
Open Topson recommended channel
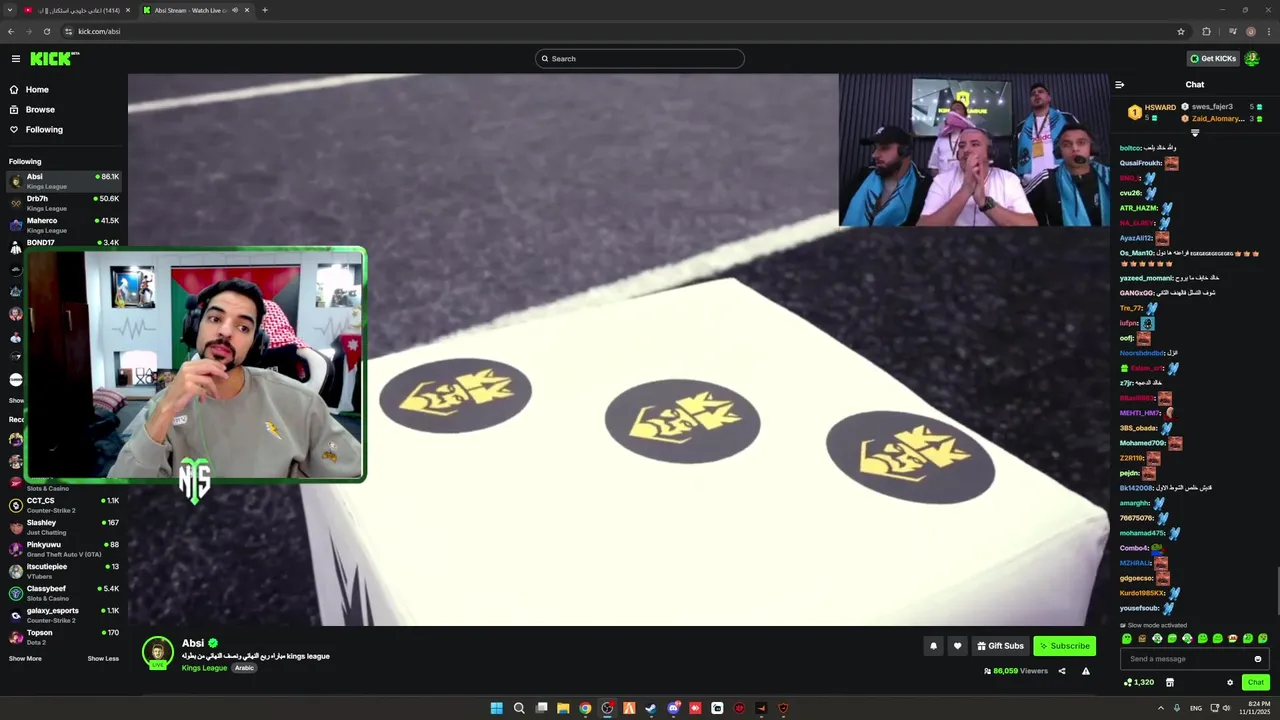tap(64, 637)
